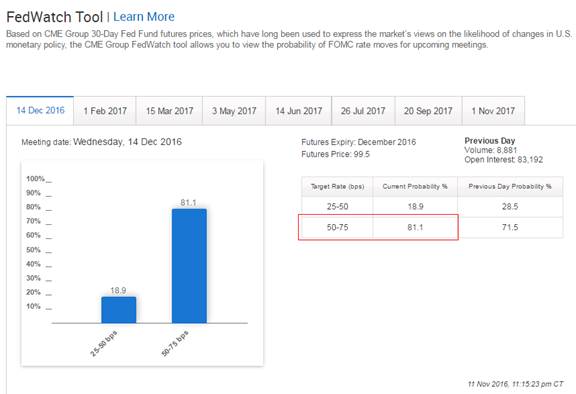Click the 28.5 previous day cell
The width and height of the screenshot is (576, 394).
point(510,206)
